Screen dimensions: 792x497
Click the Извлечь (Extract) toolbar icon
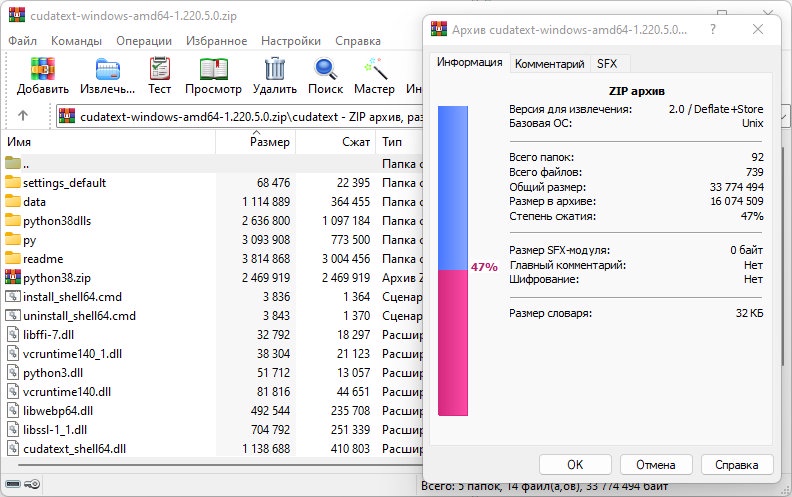pyautogui.click(x=108, y=69)
